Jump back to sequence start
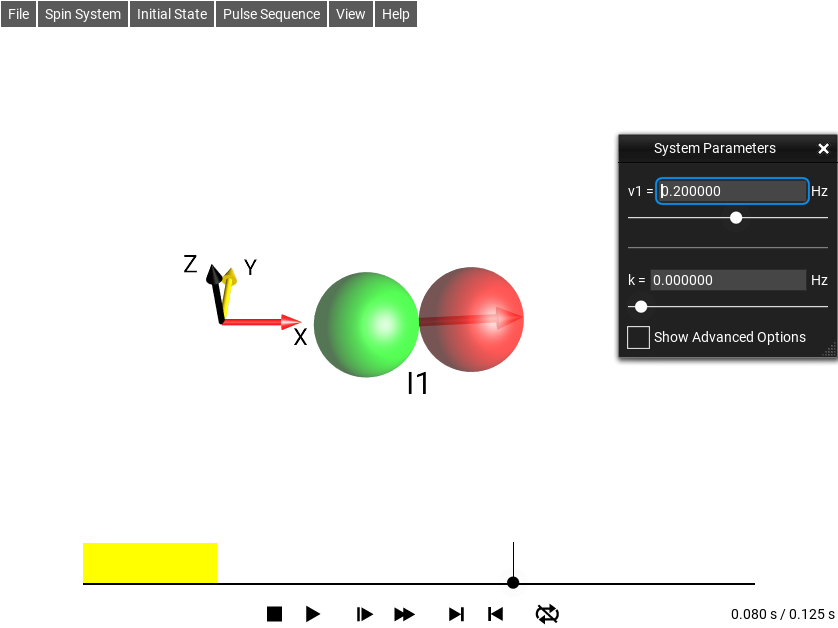 click(x=495, y=614)
